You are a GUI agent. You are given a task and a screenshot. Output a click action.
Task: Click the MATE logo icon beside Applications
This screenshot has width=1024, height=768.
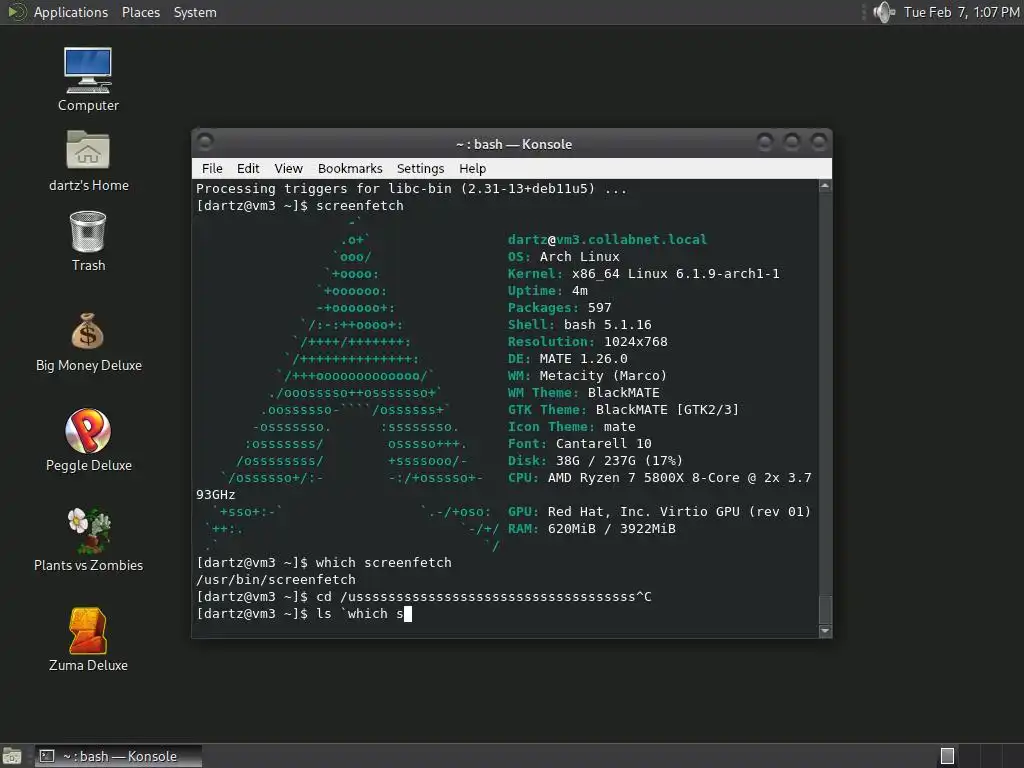click(16, 12)
